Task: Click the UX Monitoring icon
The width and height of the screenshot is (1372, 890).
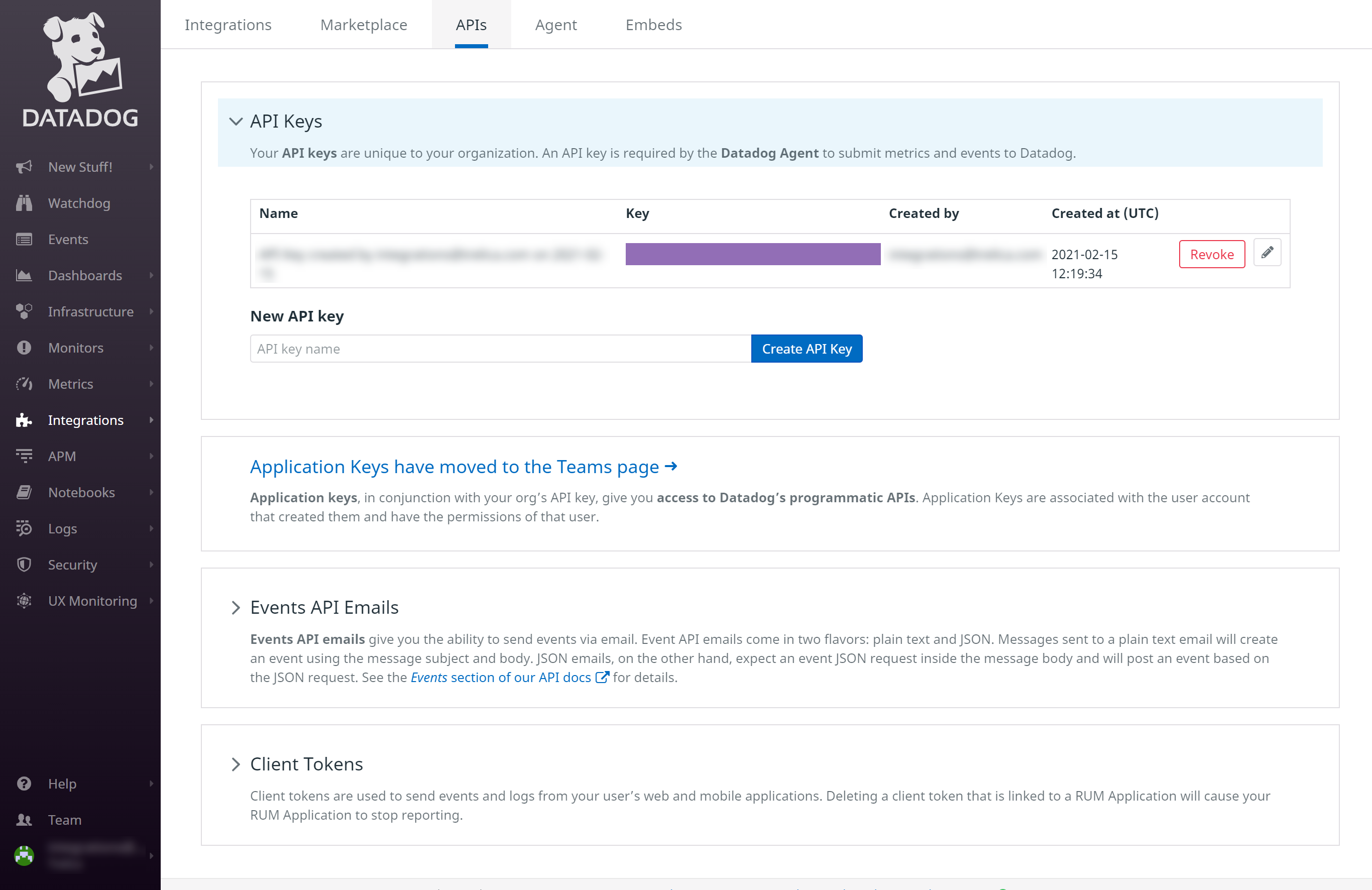Action: tap(24, 601)
